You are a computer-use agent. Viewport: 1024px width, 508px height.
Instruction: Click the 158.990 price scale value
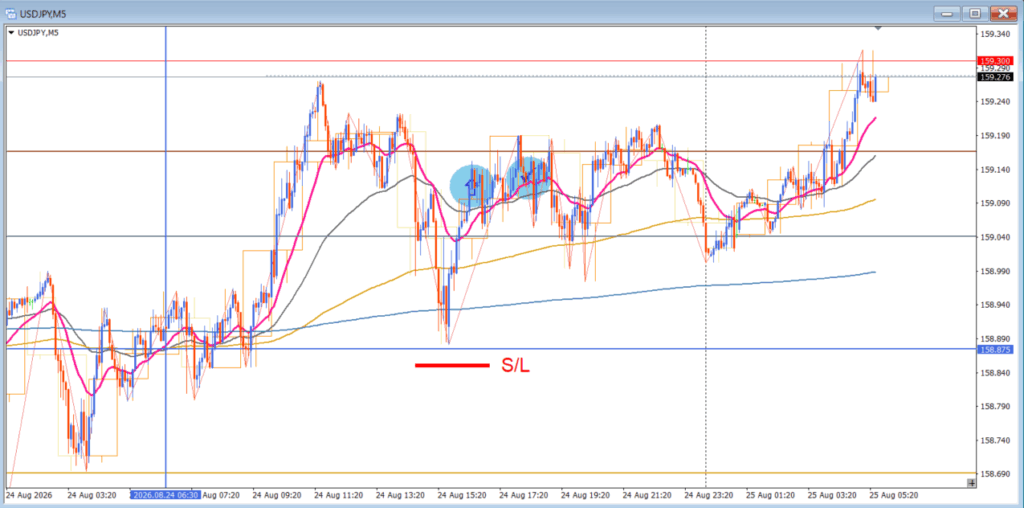[x=995, y=271]
